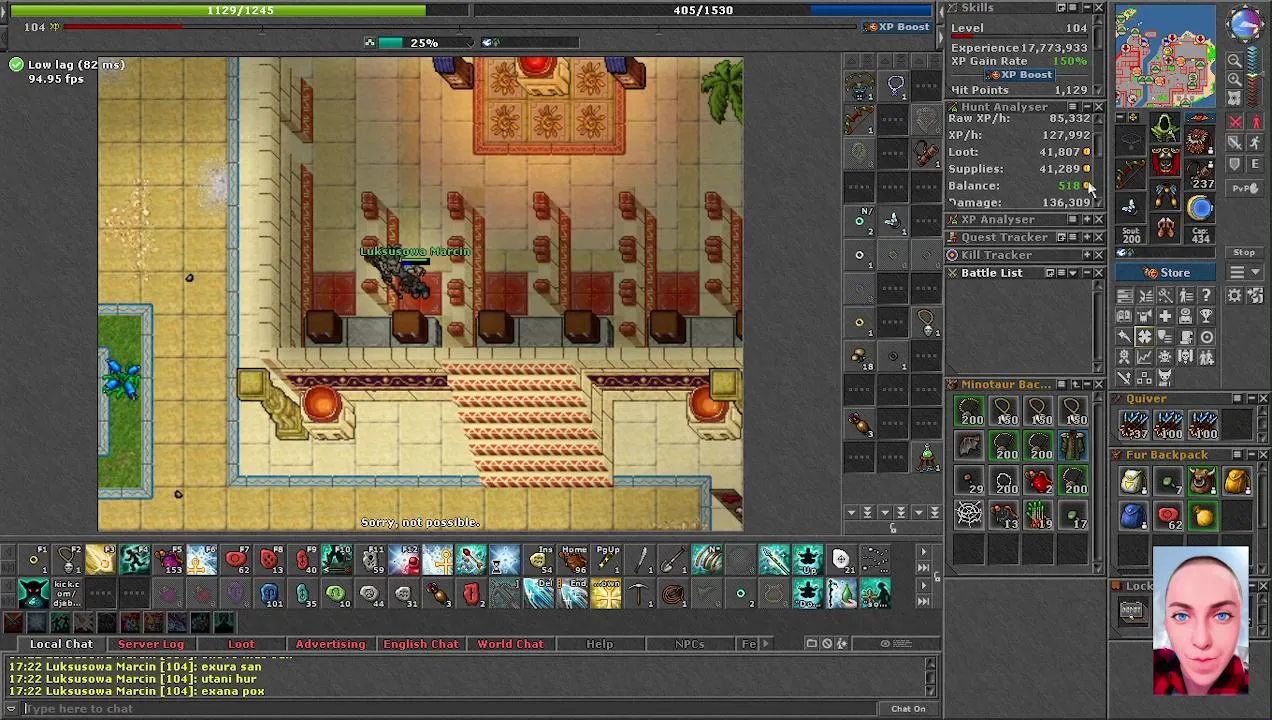Select the NPCs chat tab

[x=689, y=644]
